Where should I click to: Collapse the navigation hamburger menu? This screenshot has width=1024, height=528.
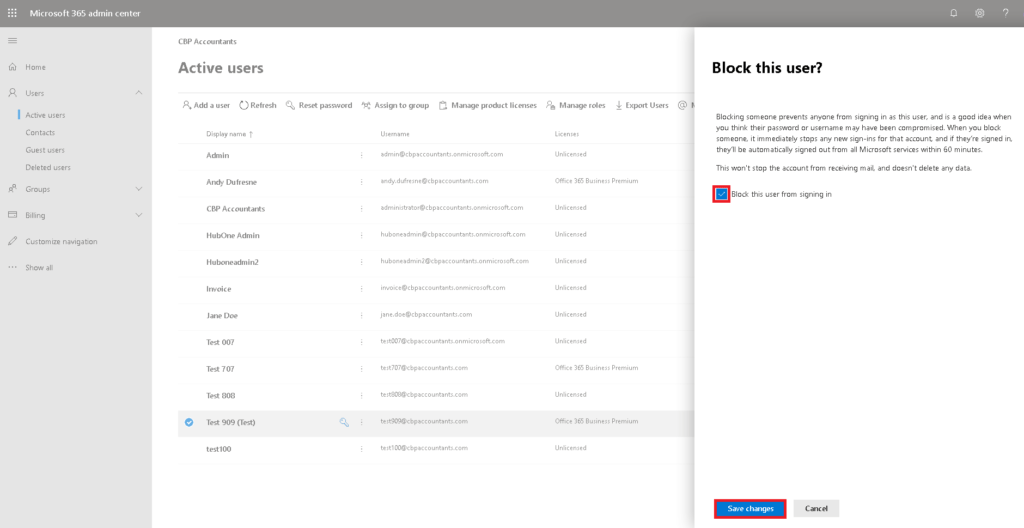click(x=12, y=41)
